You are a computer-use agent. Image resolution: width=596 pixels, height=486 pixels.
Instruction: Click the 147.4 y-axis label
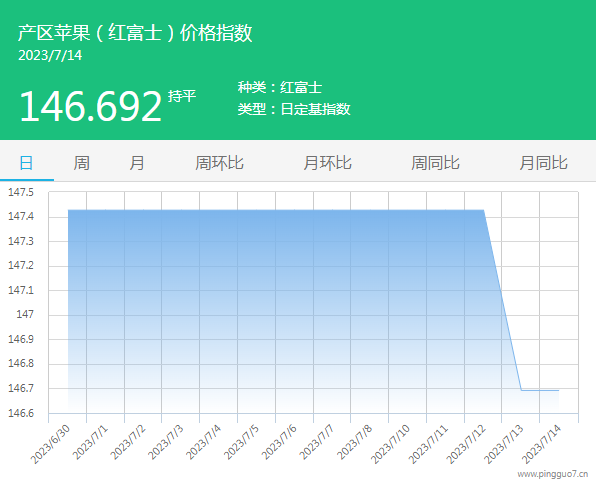21,217
